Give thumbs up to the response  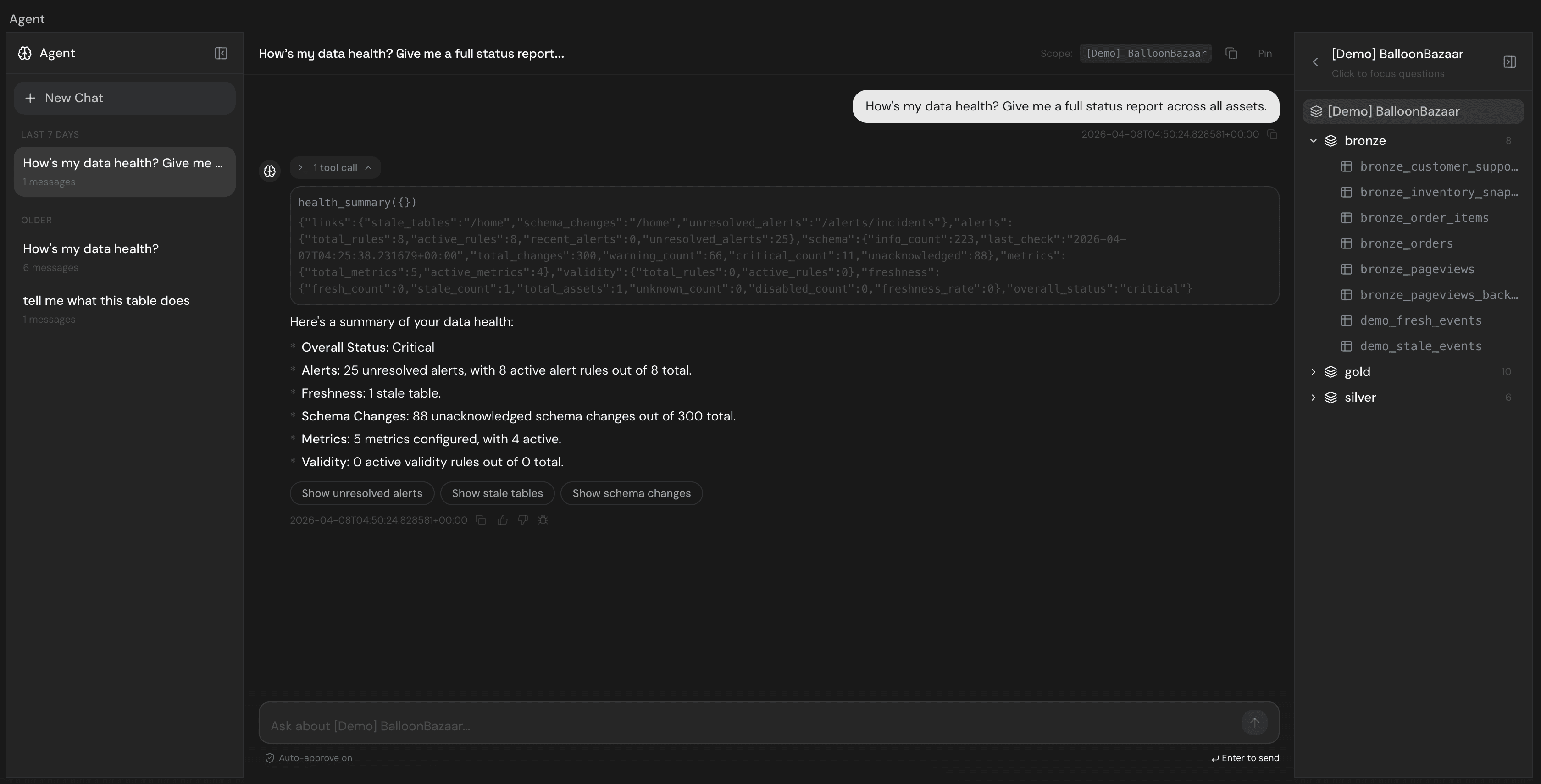point(503,520)
